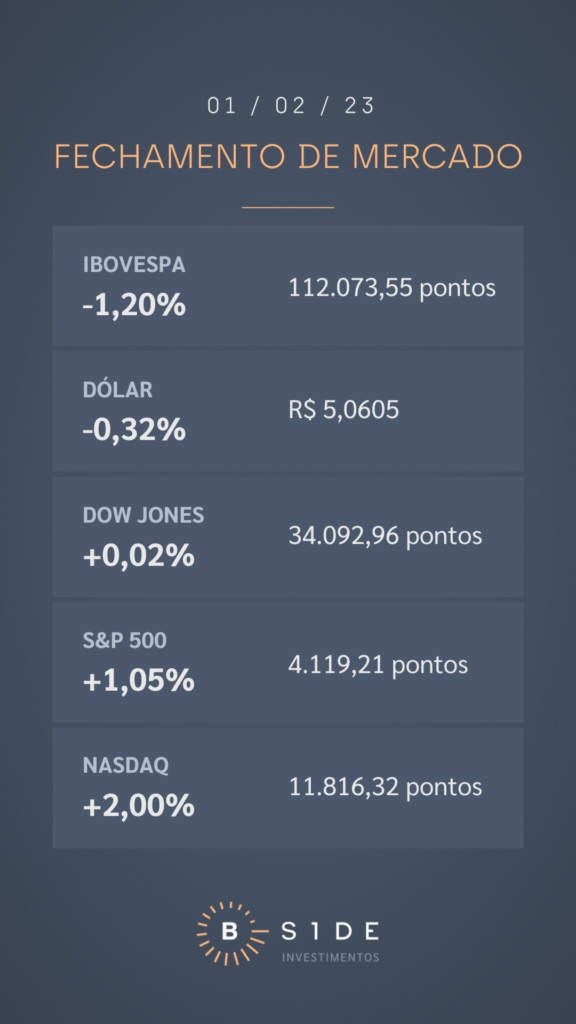Open the DÓLAR row label
Viewport: 576px width, 1024px height.
118,390
